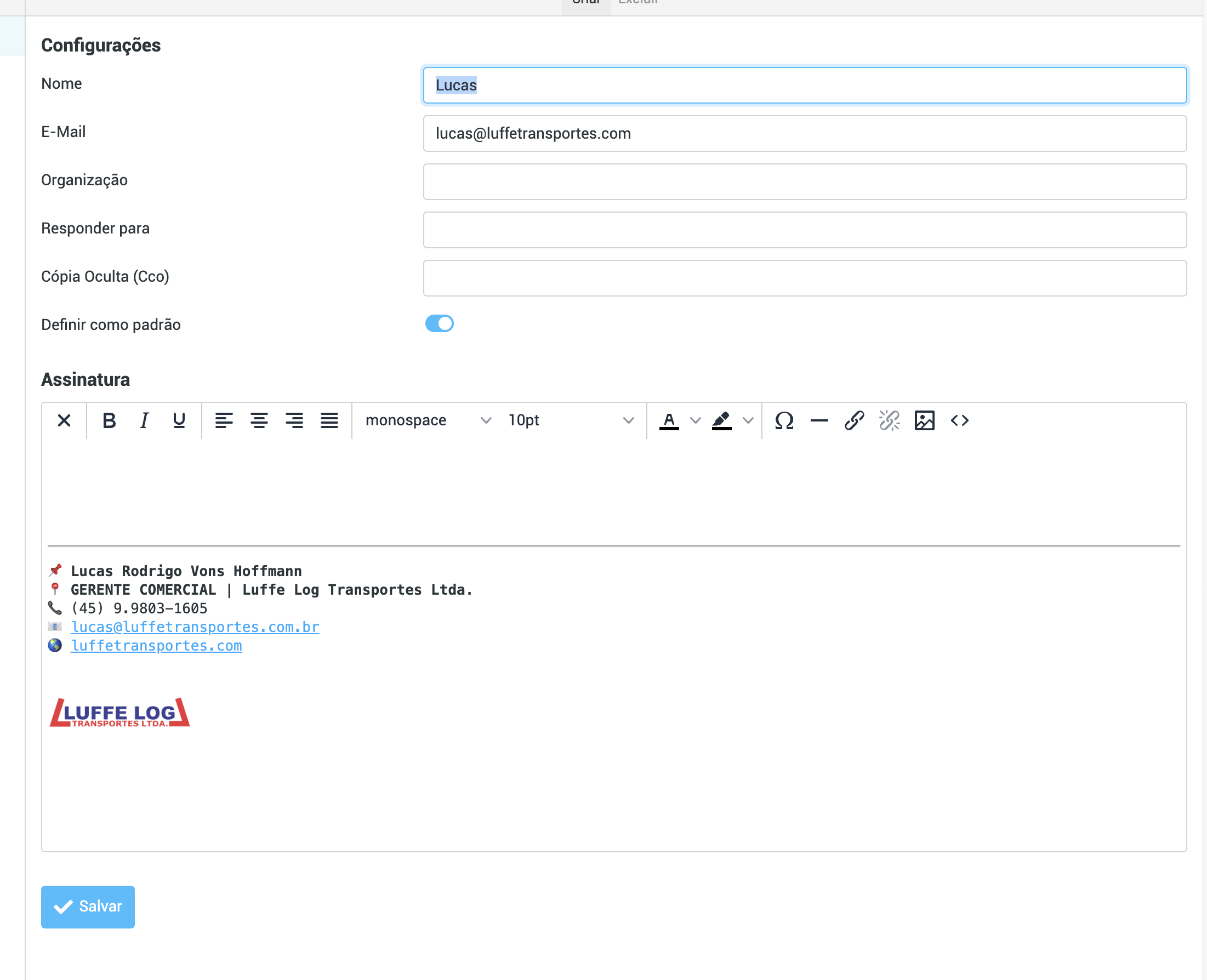The width and height of the screenshot is (1207, 980).
Task: Insert horizontal line in signature
Action: pyautogui.click(x=819, y=420)
